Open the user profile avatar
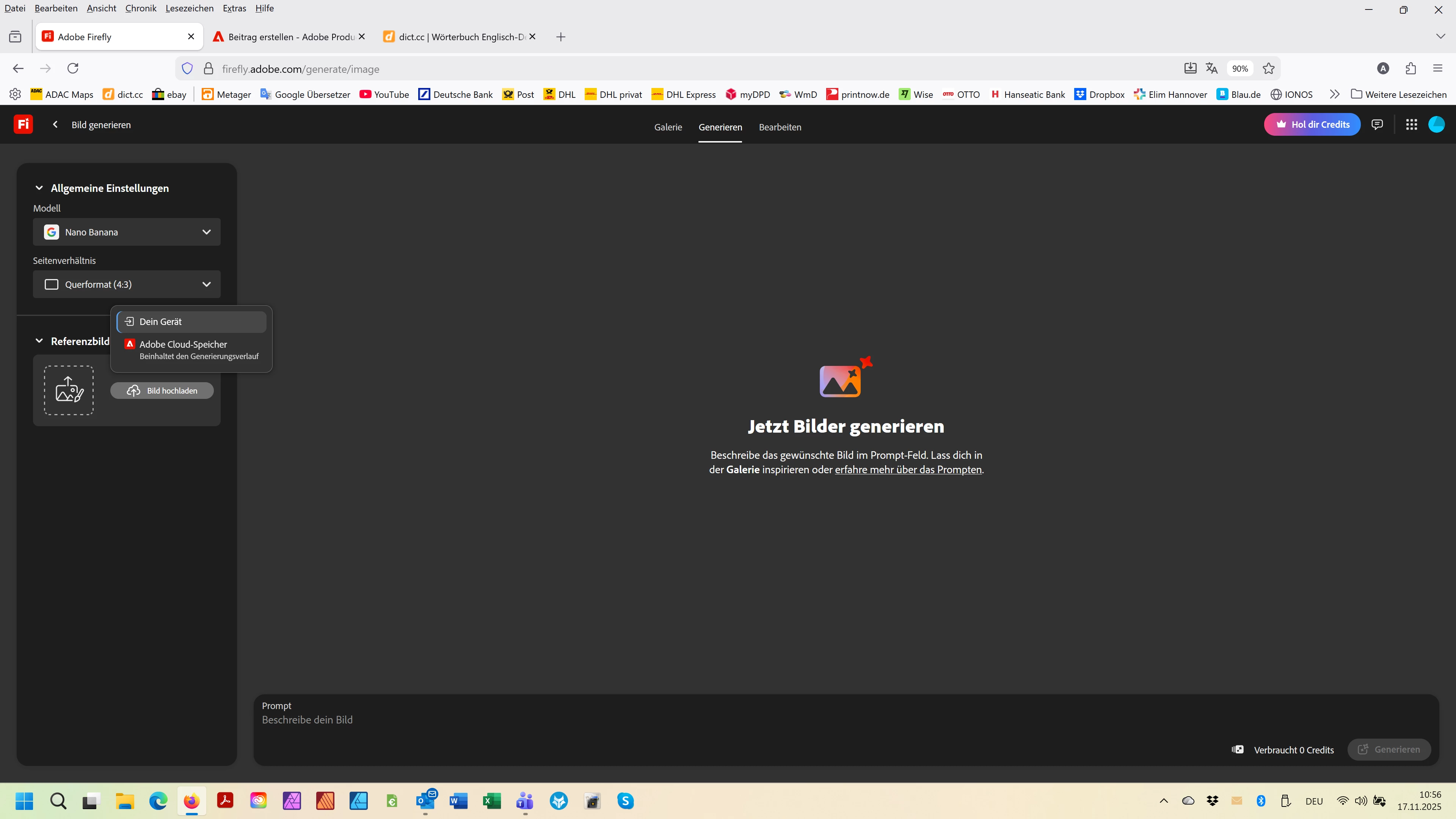Image resolution: width=1456 pixels, height=819 pixels. (1436, 124)
